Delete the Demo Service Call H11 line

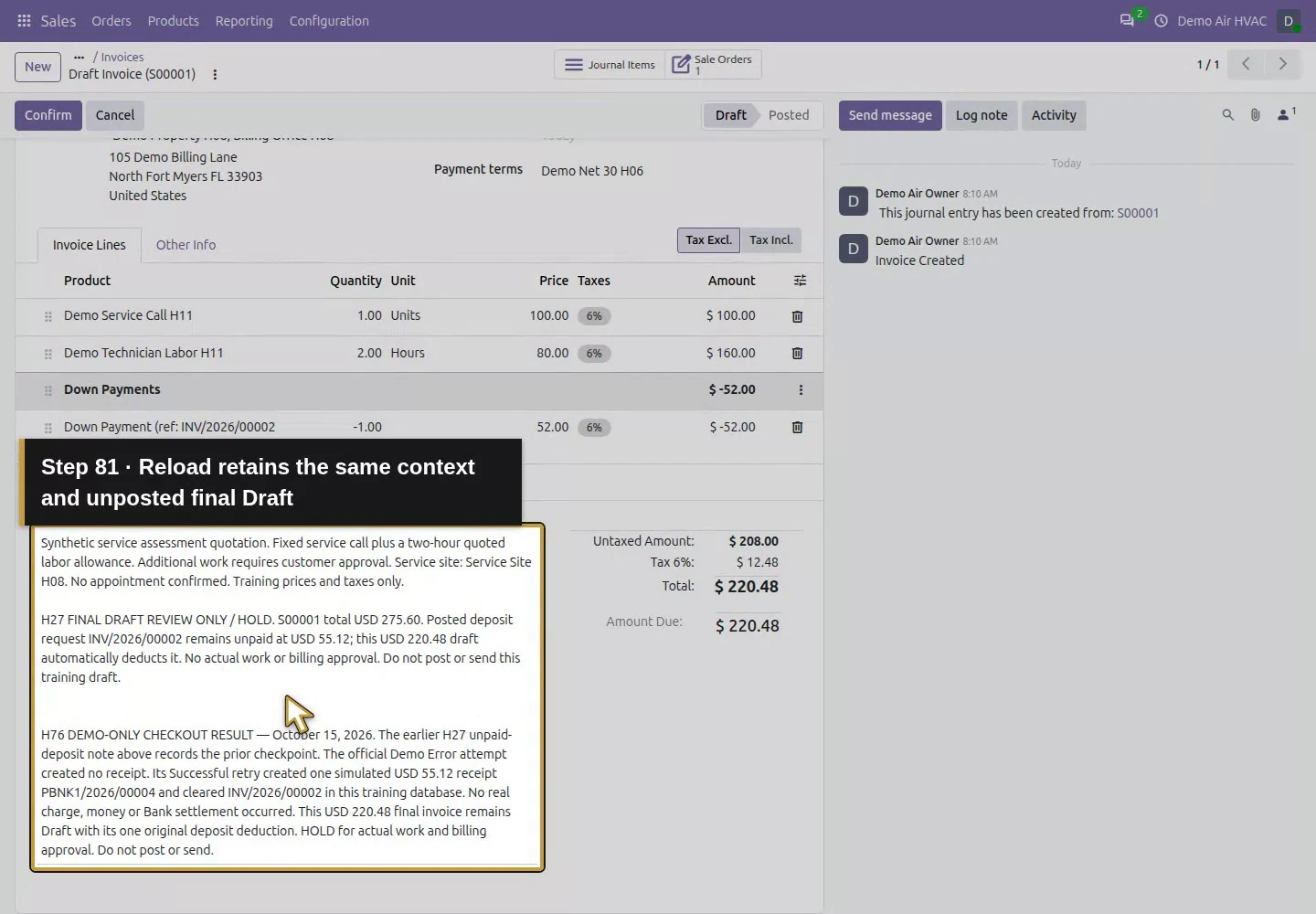797,316
